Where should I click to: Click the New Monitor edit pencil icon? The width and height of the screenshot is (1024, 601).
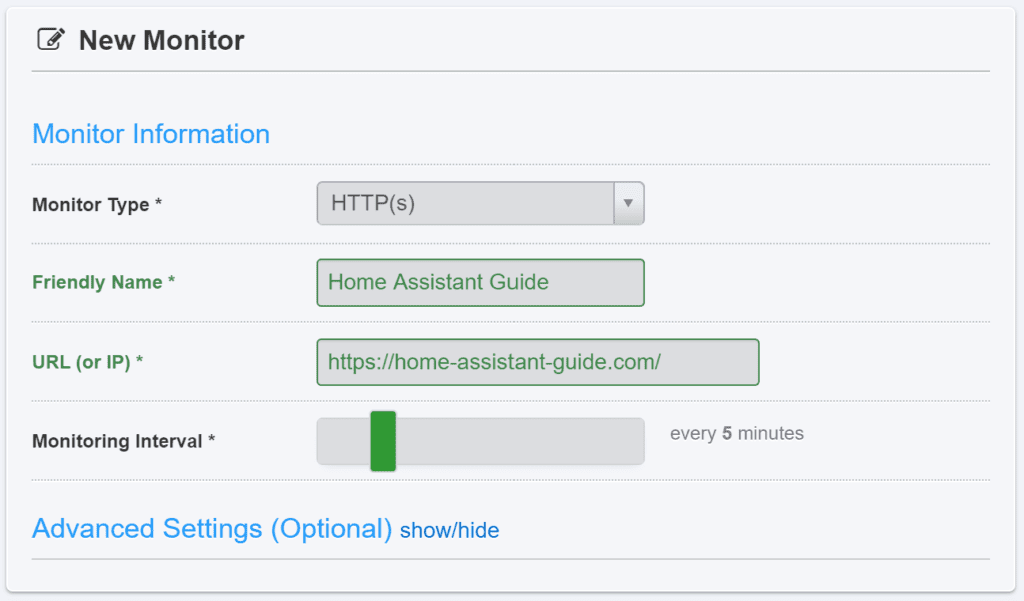(51, 39)
